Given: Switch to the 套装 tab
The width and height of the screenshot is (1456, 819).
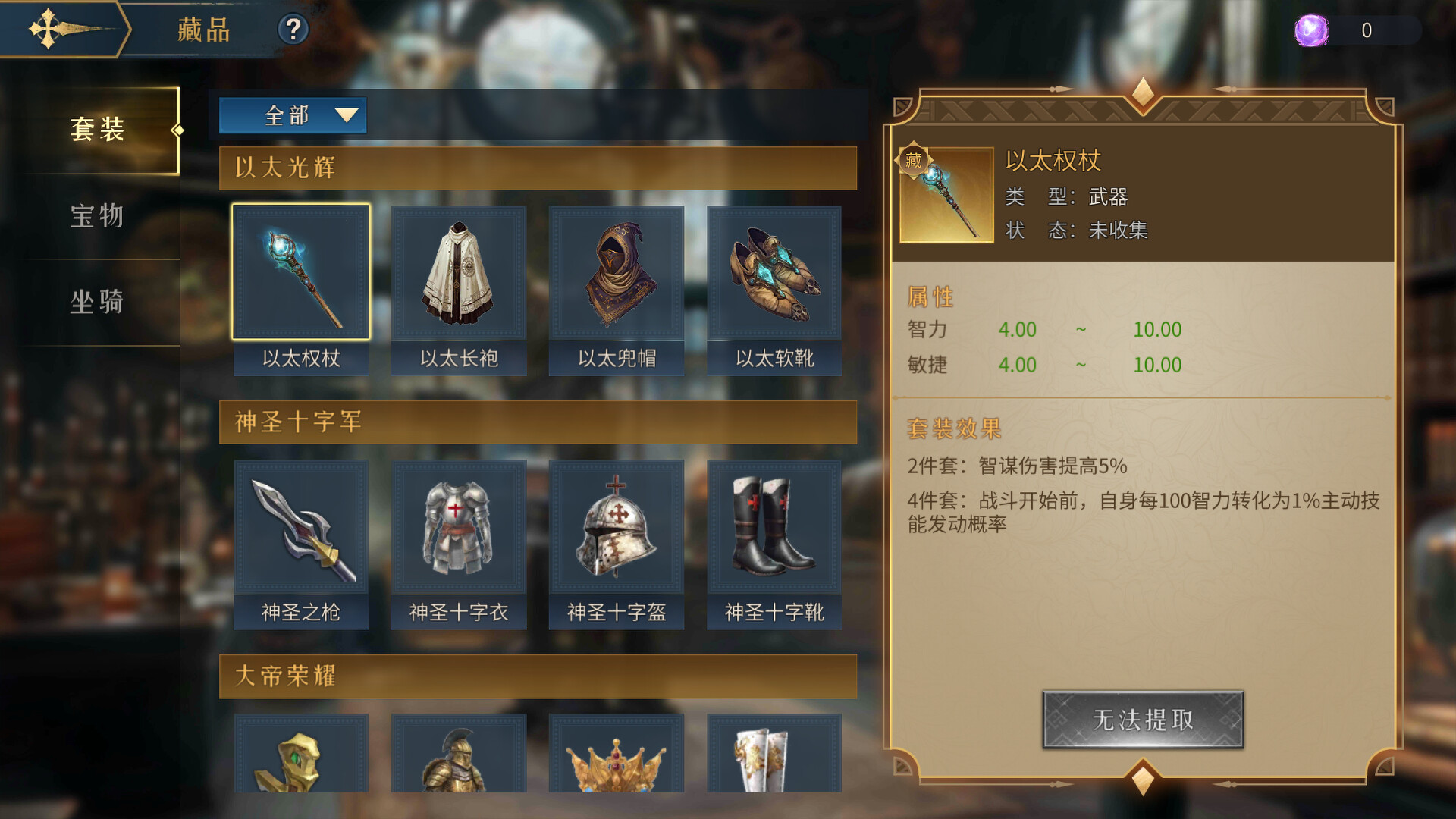Looking at the screenshot, I should (x=97, y=130).
